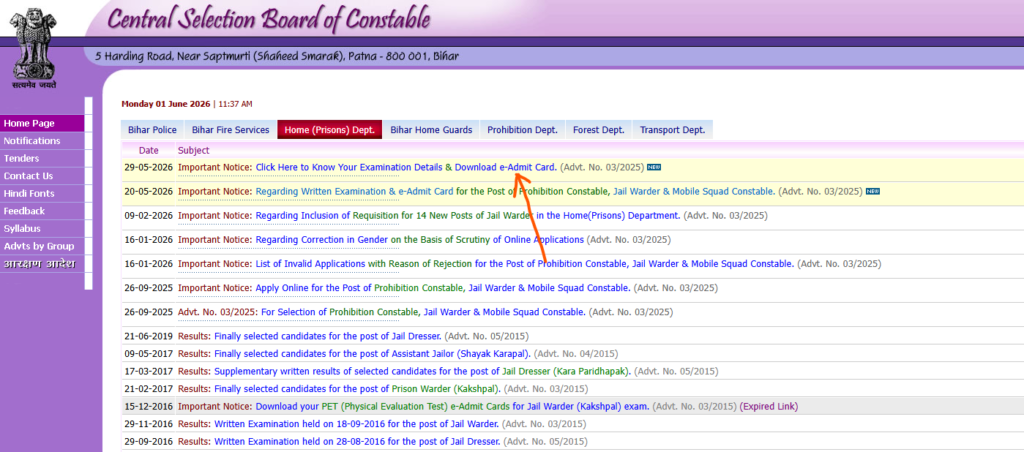Open the Home Page sidebar item
The image size is (1024, 452).
[x=42, y=123]
